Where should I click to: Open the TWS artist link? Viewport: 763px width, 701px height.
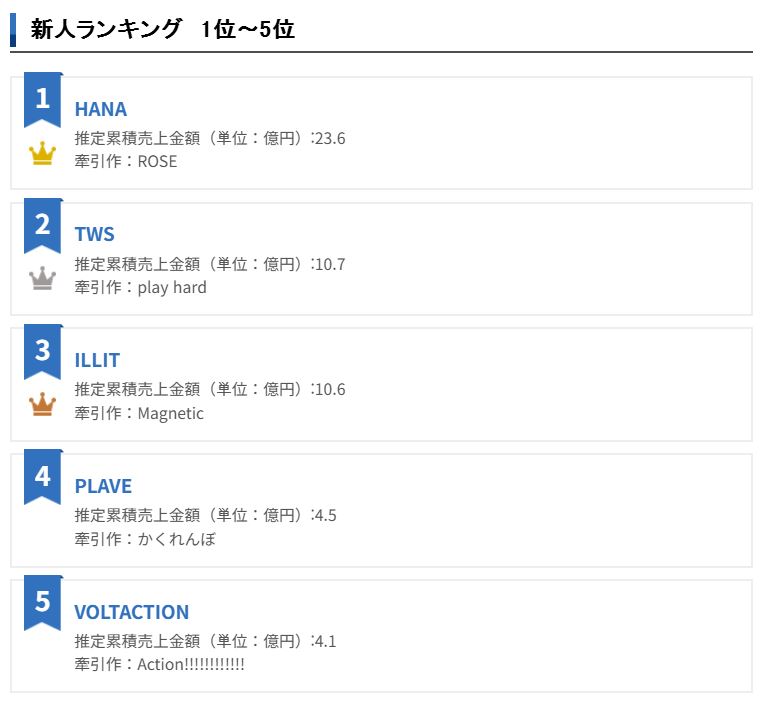point(94,234)
